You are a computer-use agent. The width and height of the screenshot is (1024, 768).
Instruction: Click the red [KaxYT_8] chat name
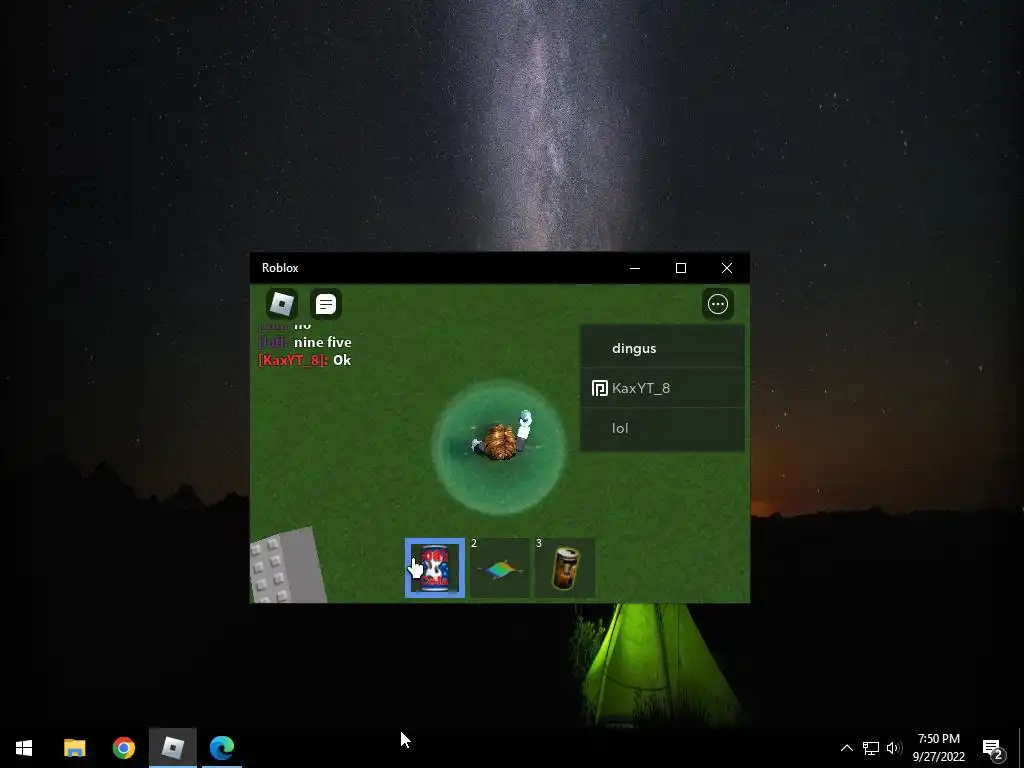(x=293, y=360)
